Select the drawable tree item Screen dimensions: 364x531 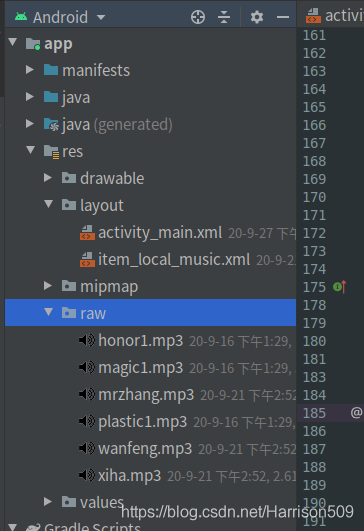pos(112,178)
